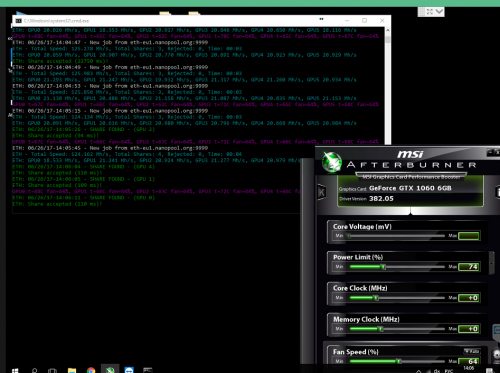Click the taskbar clock showing 14:06
Screen dimensions: 500x373
[x=469, y=369]
